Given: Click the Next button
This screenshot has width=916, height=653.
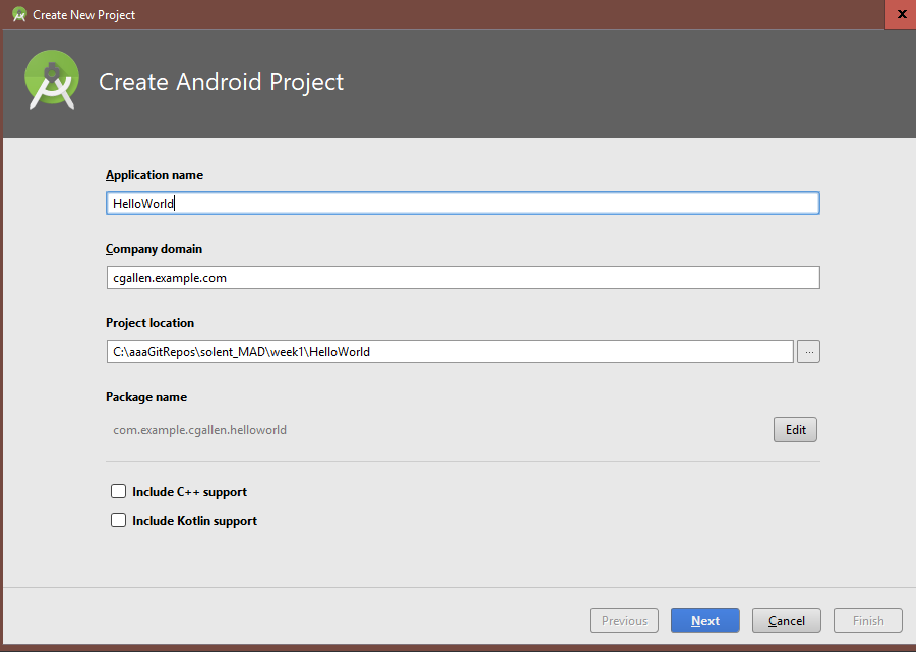Looking at the screenshot, I should click(705, 620).
